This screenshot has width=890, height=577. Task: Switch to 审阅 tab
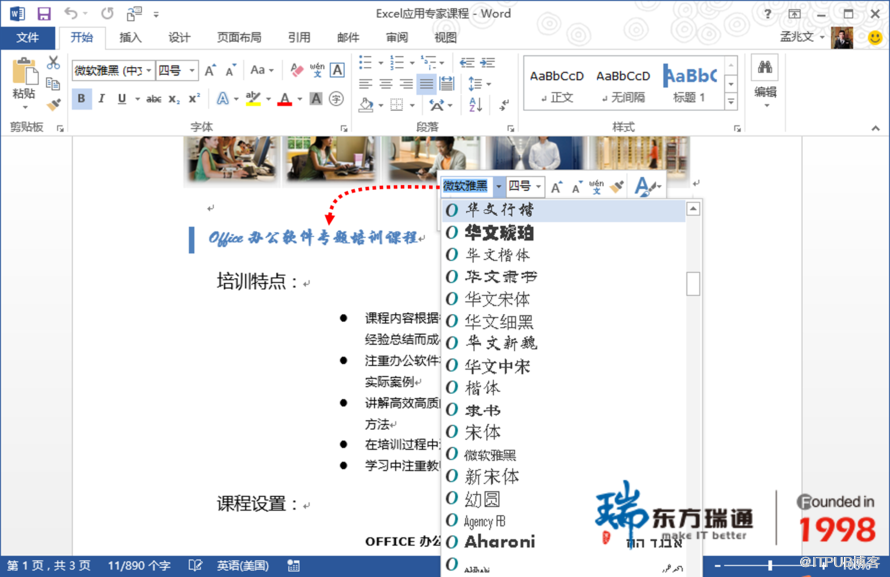point(397,37)
